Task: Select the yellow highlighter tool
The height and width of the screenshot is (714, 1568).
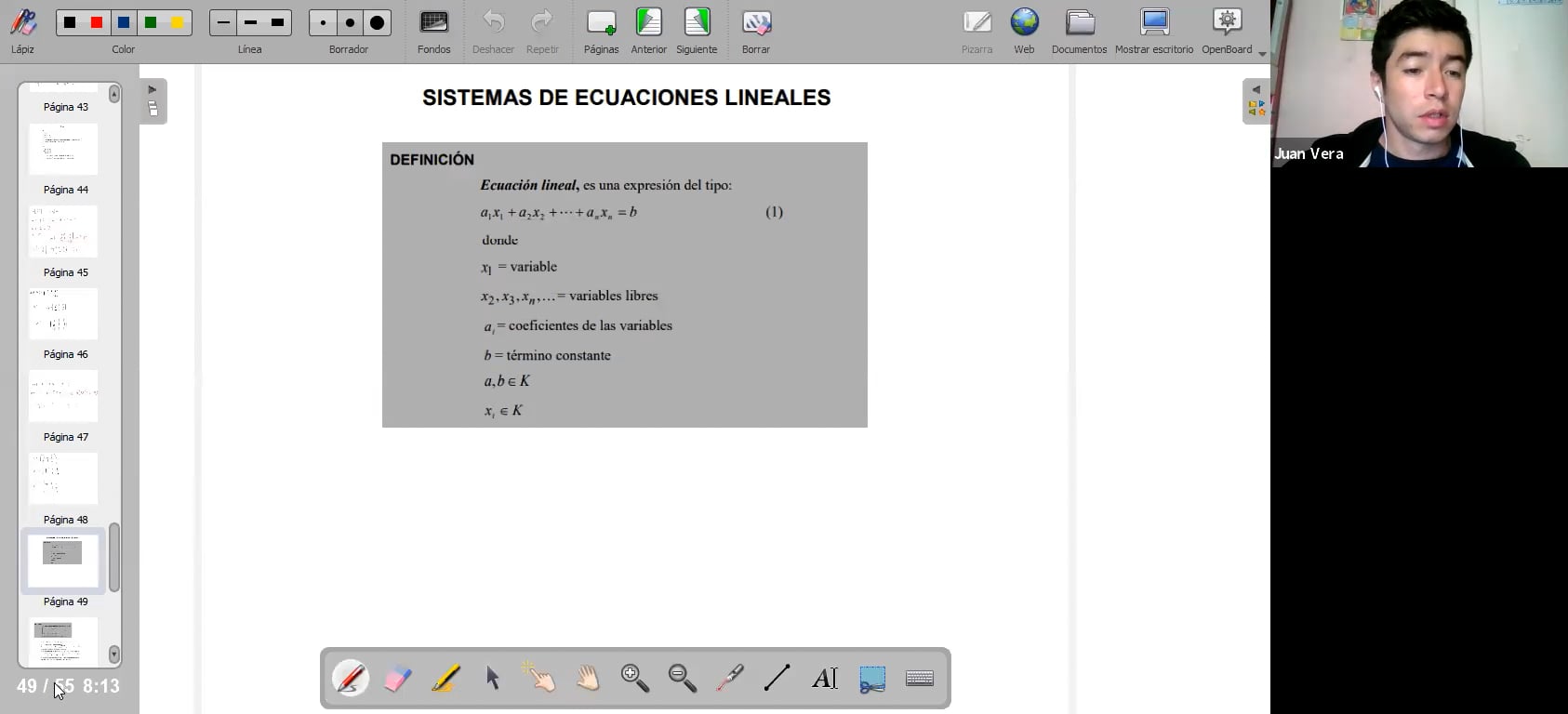Action: (445, 679)
